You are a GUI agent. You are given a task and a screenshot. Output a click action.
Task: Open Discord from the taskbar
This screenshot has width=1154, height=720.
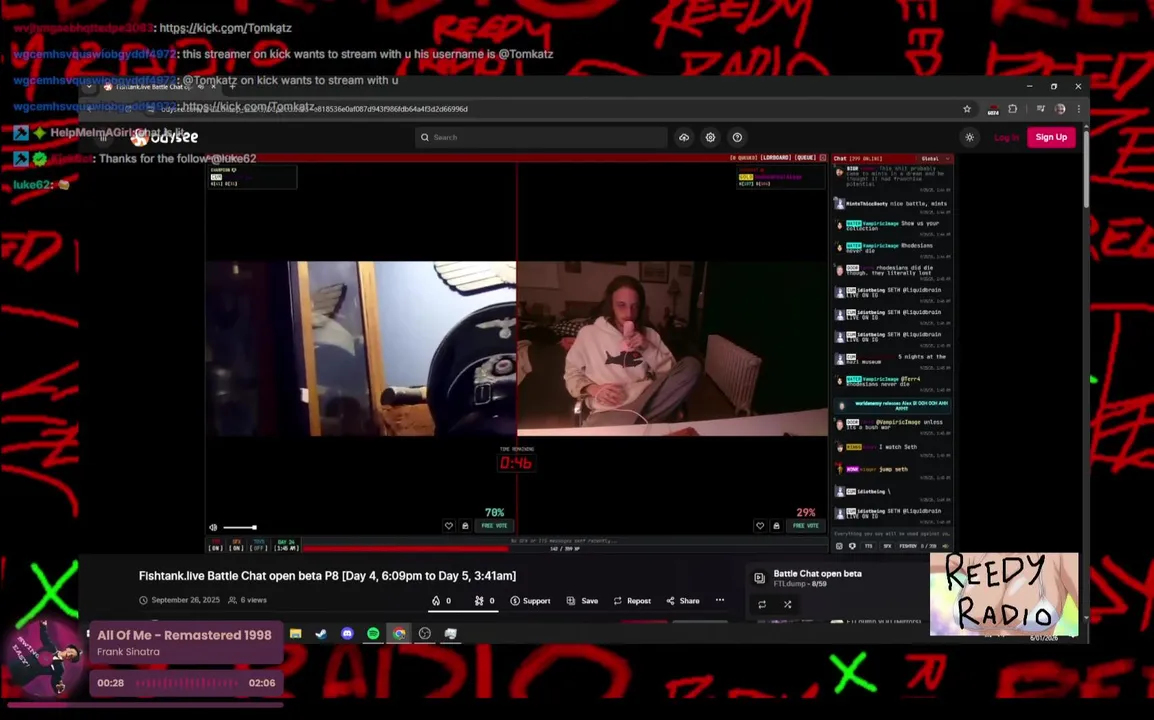click(347, 634)
